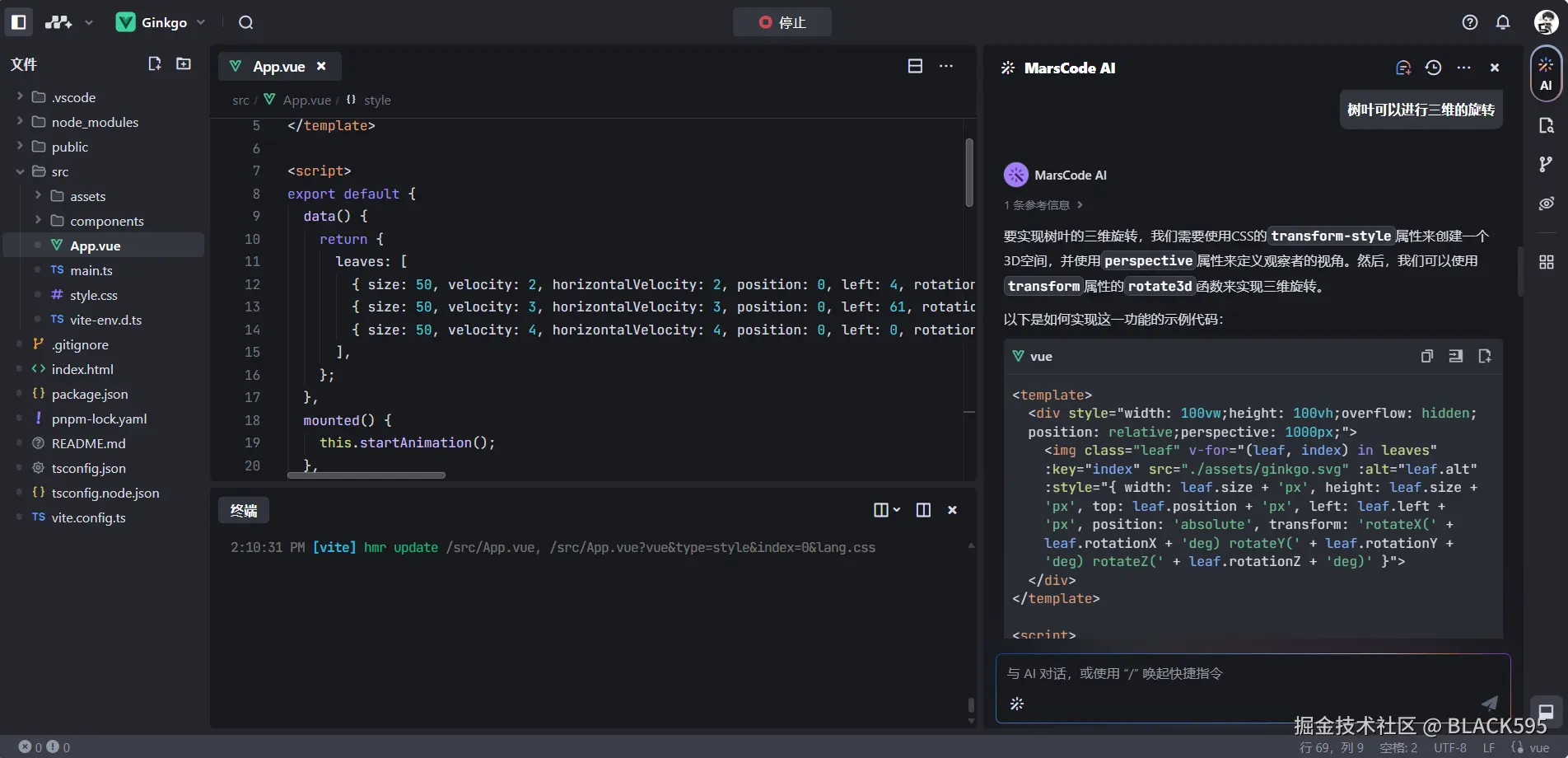Expand the node_modules folder chevron

(x=20, y=122)
